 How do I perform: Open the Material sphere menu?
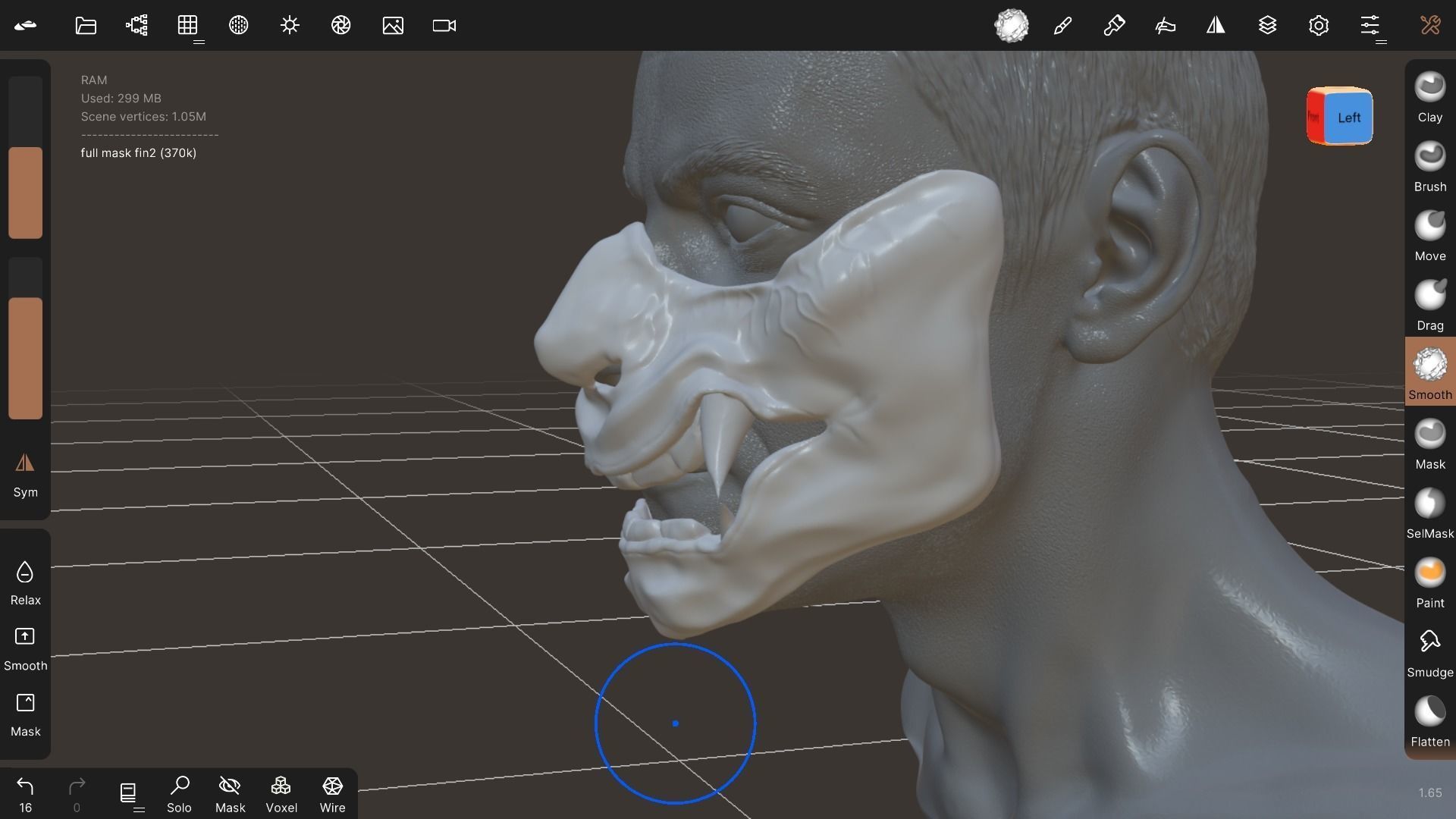click(239, 25)
